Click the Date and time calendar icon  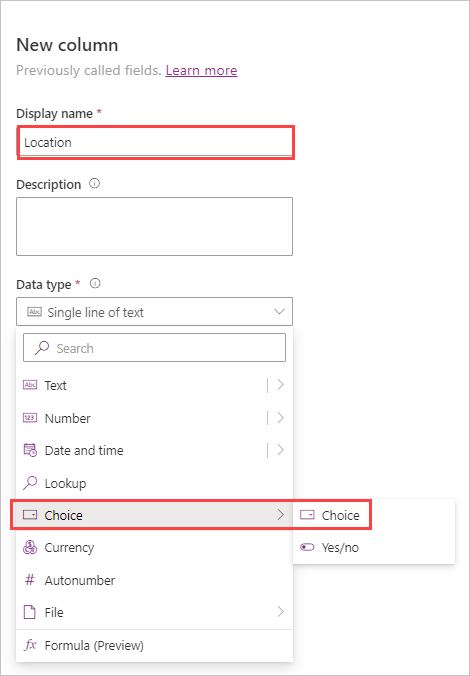click(x=30, y=450)
